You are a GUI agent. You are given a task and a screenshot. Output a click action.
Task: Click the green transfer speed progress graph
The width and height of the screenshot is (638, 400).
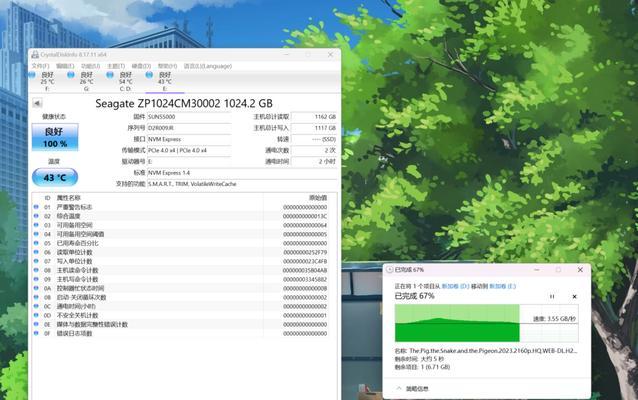487,323
